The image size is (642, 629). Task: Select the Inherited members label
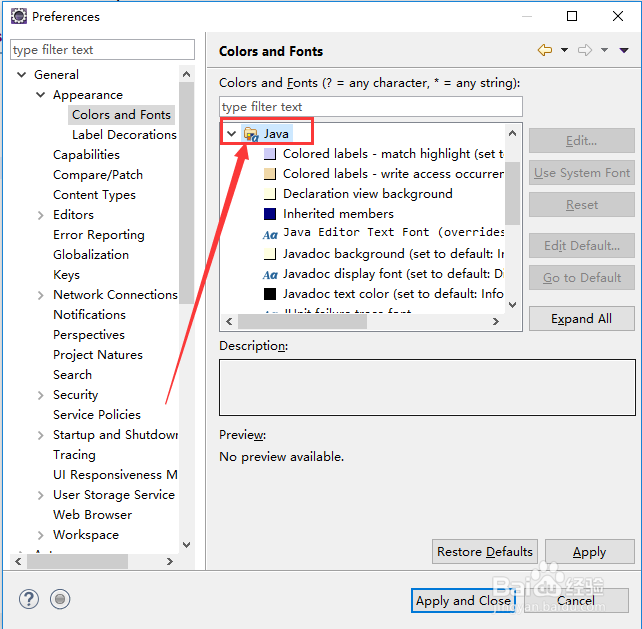pyautogui.click(x=338, y=214)
